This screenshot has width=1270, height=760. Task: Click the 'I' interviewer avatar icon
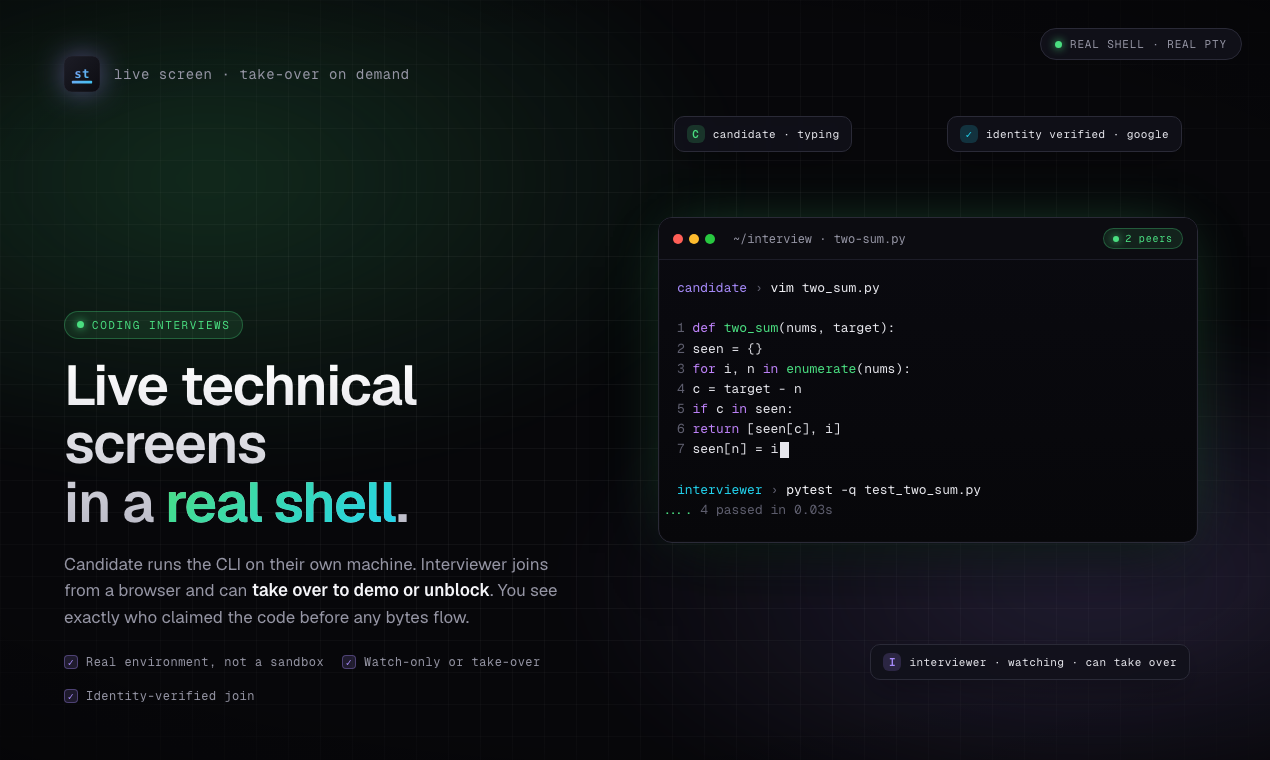click(892, 662)
